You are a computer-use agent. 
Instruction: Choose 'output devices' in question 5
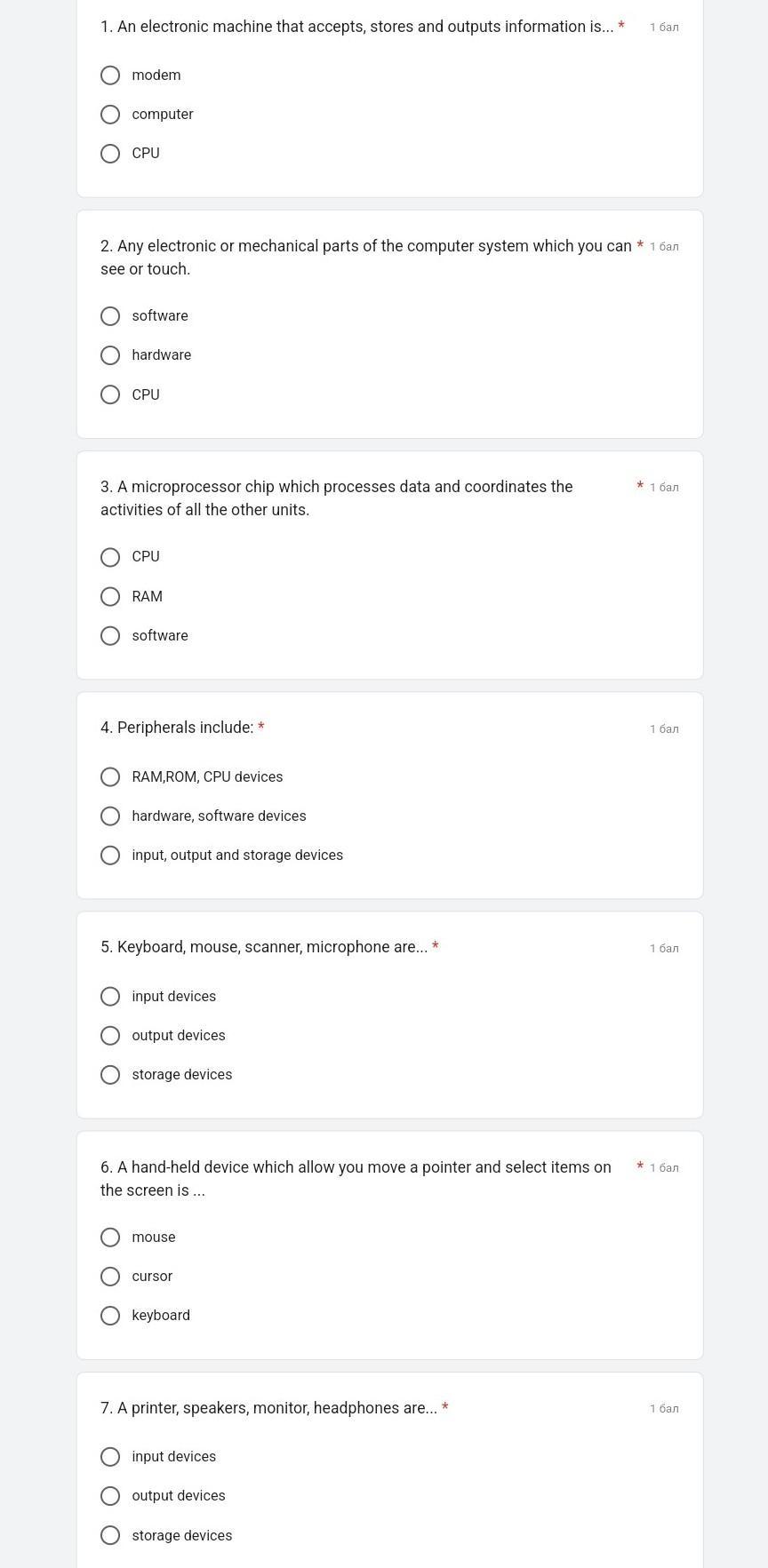110,1036
